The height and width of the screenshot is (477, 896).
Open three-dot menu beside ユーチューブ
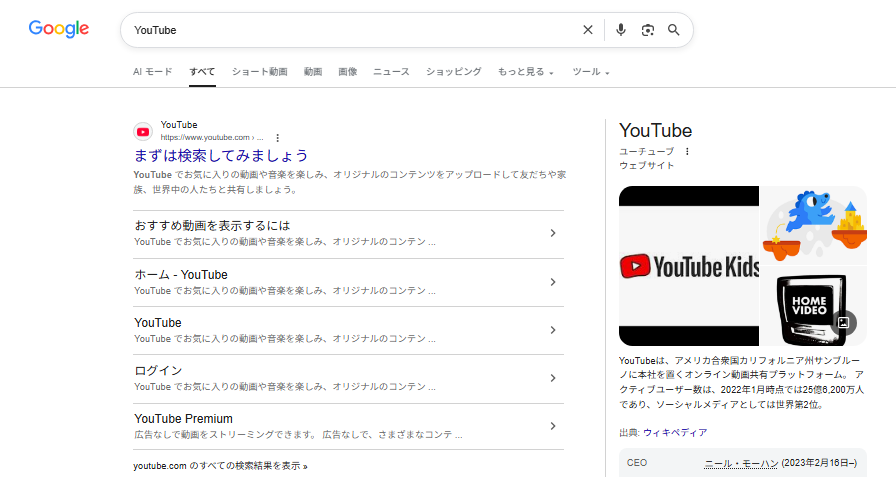[687, 151]
